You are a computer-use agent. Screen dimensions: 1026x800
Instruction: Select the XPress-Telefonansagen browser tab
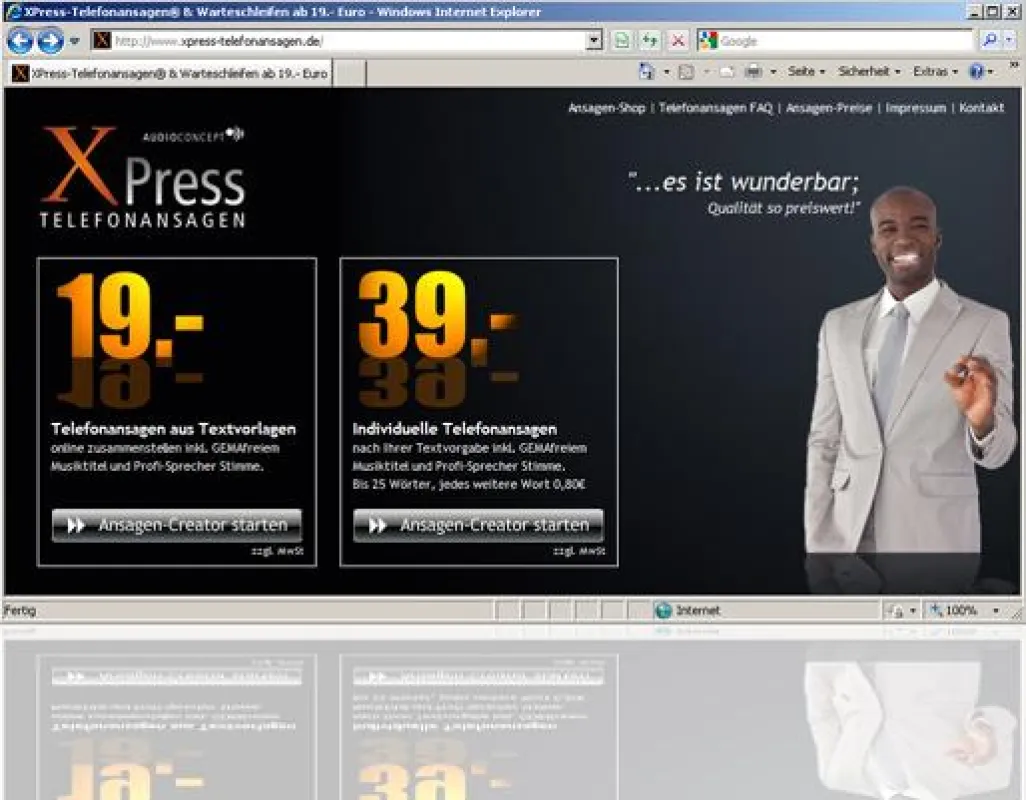point(170,73)
